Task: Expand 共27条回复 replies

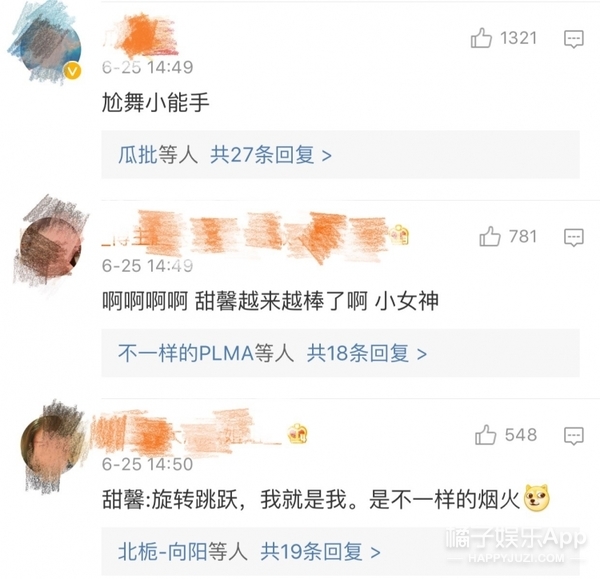Action: coord(271,155)
